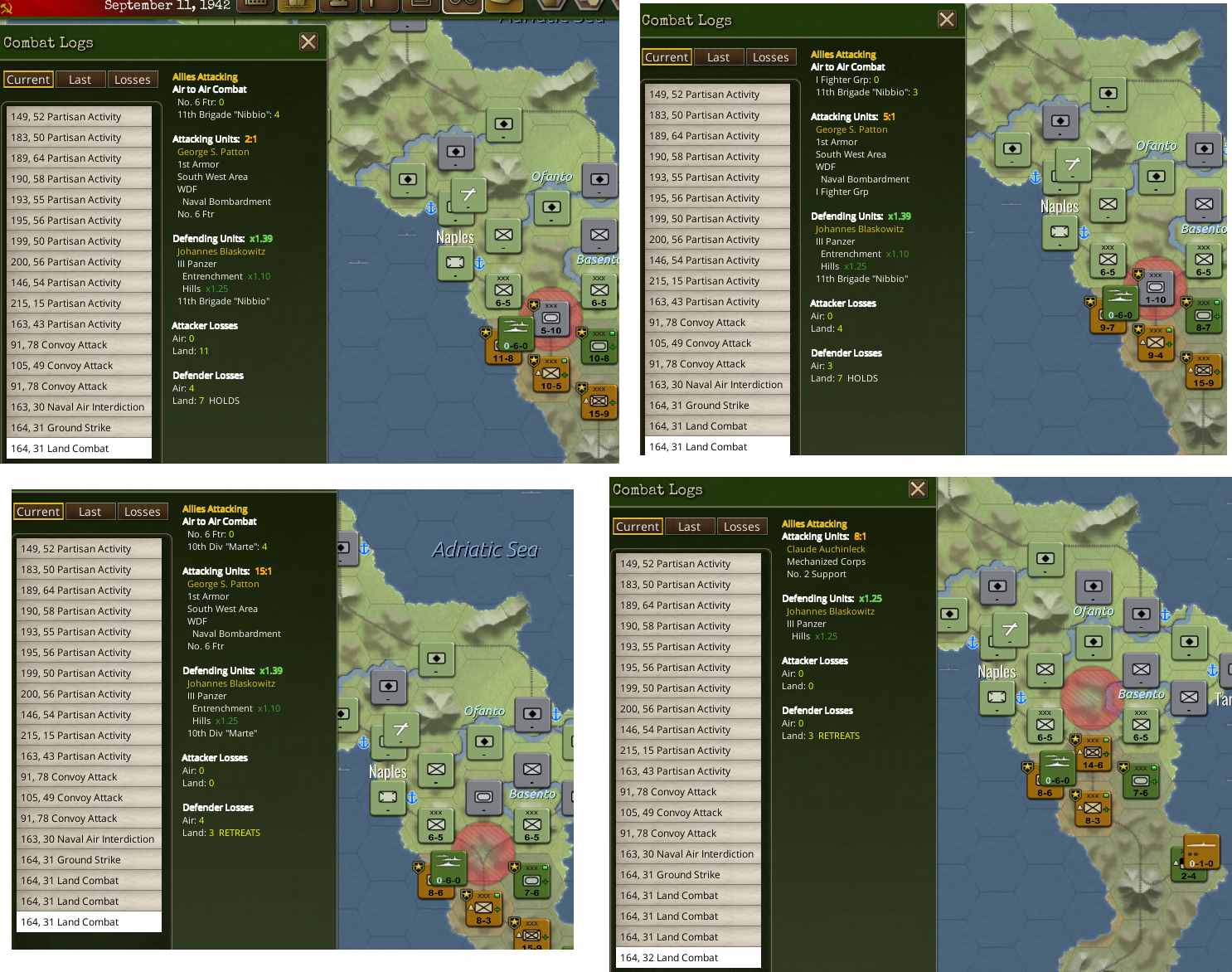Click the Naples port unit in top-left map
Viewport: 1232px width, 972px height.
pyautogui.click(x=455, y=263)
